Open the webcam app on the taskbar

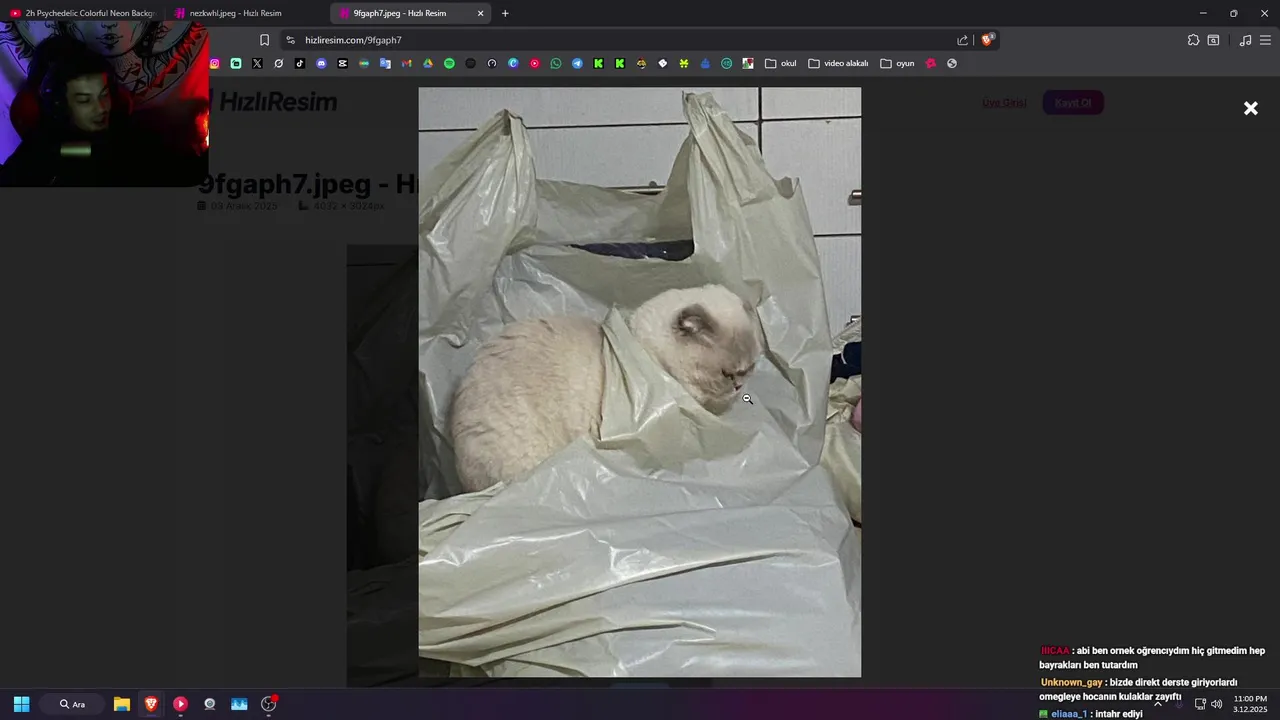tap(209, 704)
